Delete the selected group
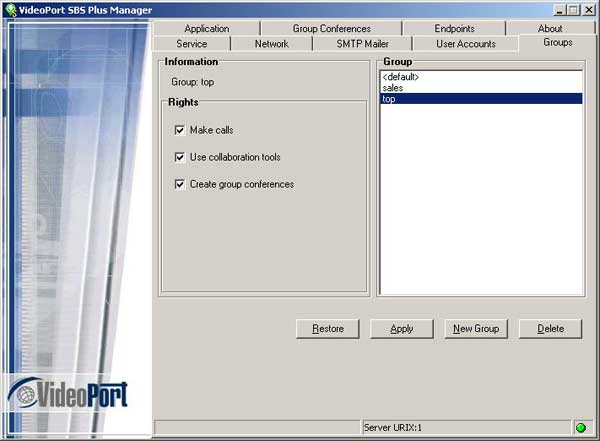 [550, 329]
